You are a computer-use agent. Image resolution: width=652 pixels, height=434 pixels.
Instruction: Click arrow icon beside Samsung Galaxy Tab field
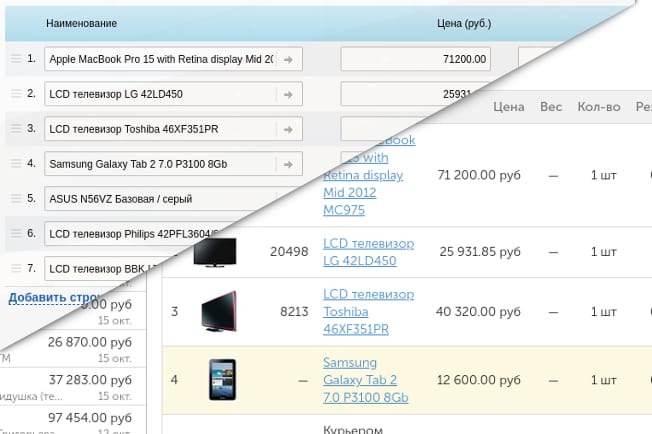(x=288, y=164)
